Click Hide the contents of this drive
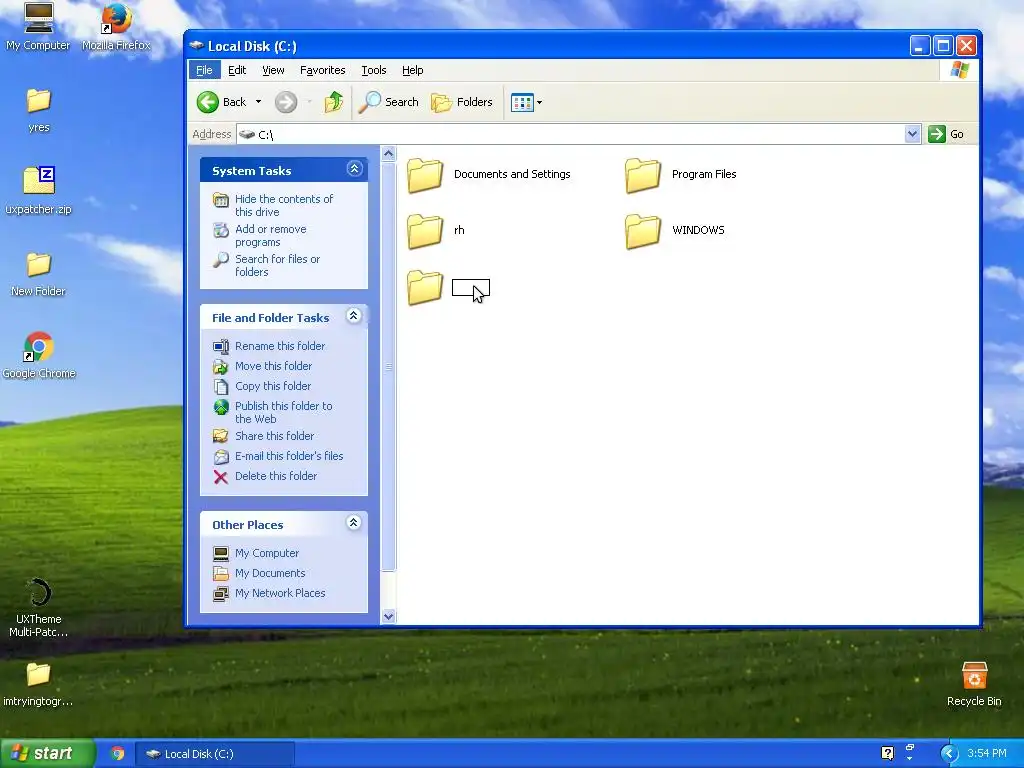1024x768 pixels. (284, 205)
